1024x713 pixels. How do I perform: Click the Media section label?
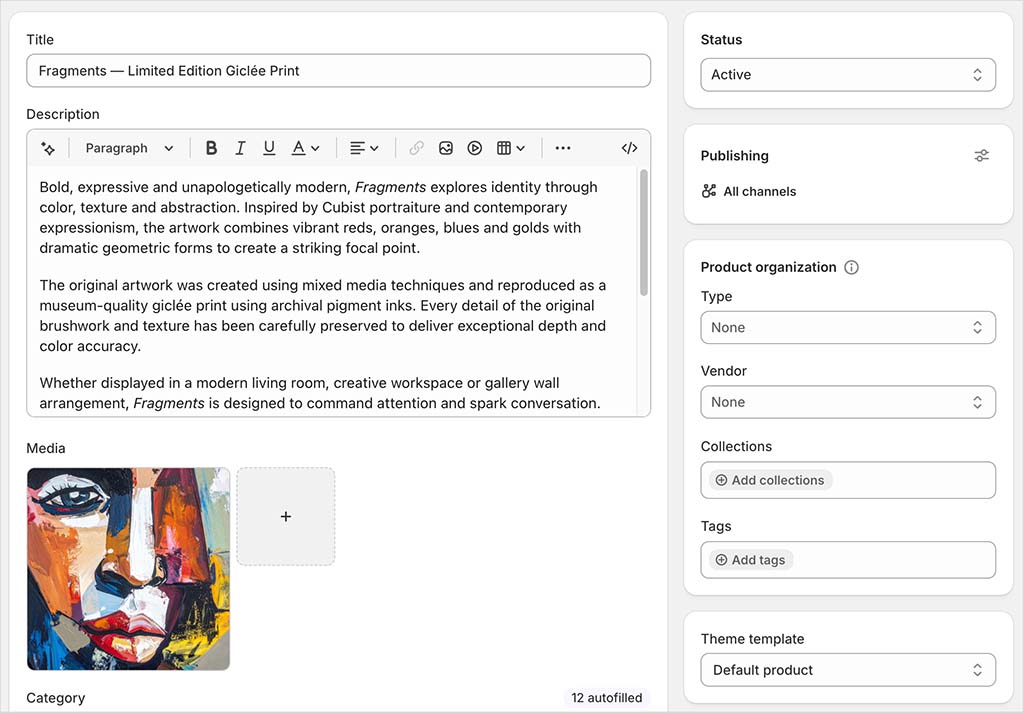(46, 448)
